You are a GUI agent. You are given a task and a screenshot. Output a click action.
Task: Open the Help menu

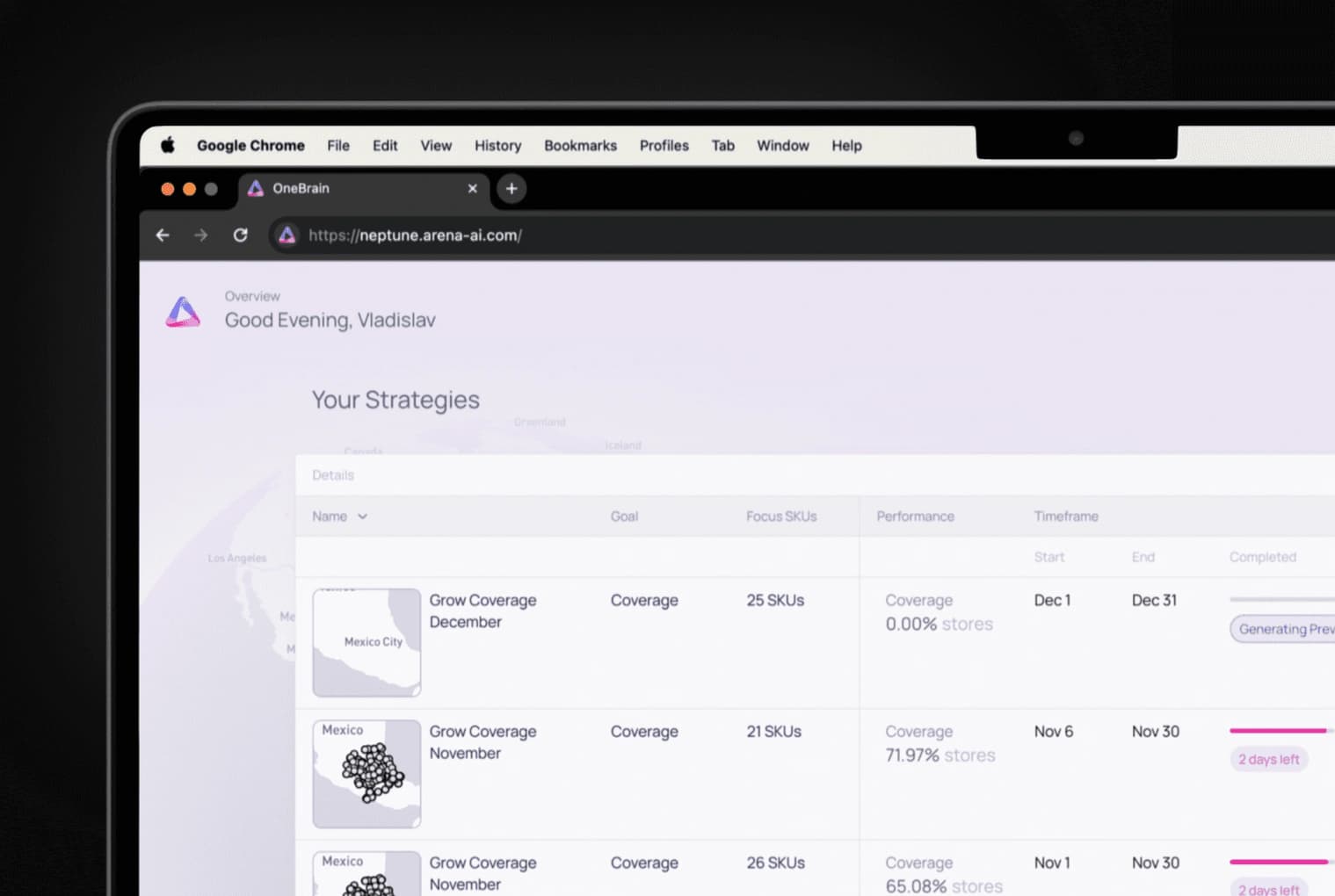coord(846,146)
